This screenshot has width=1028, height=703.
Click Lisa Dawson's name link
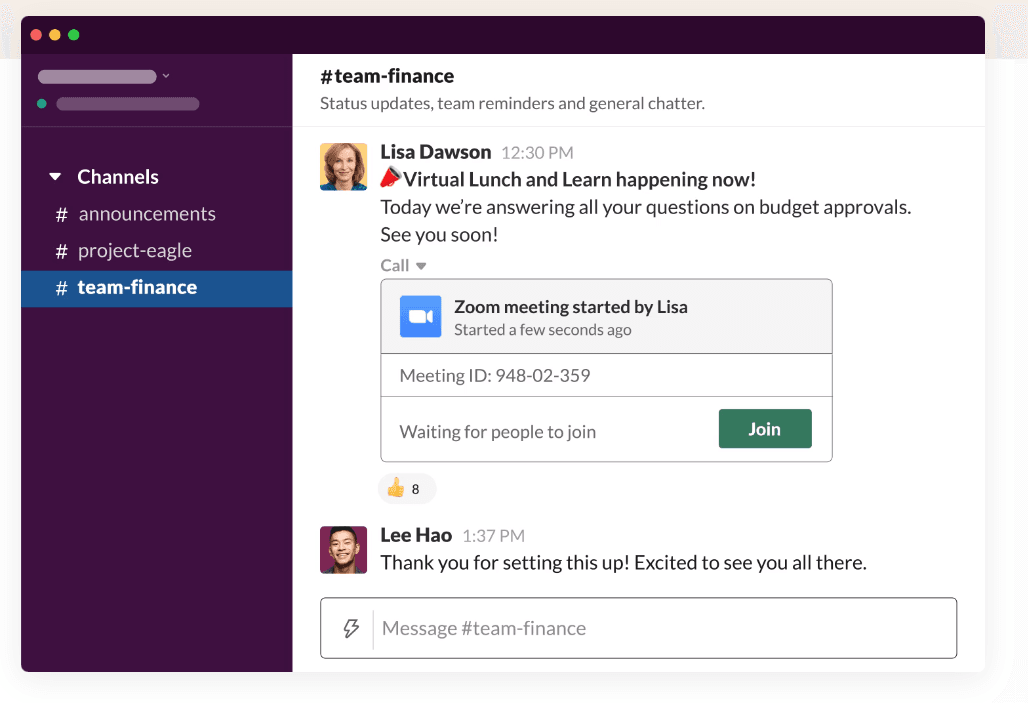tap(435, 152)
